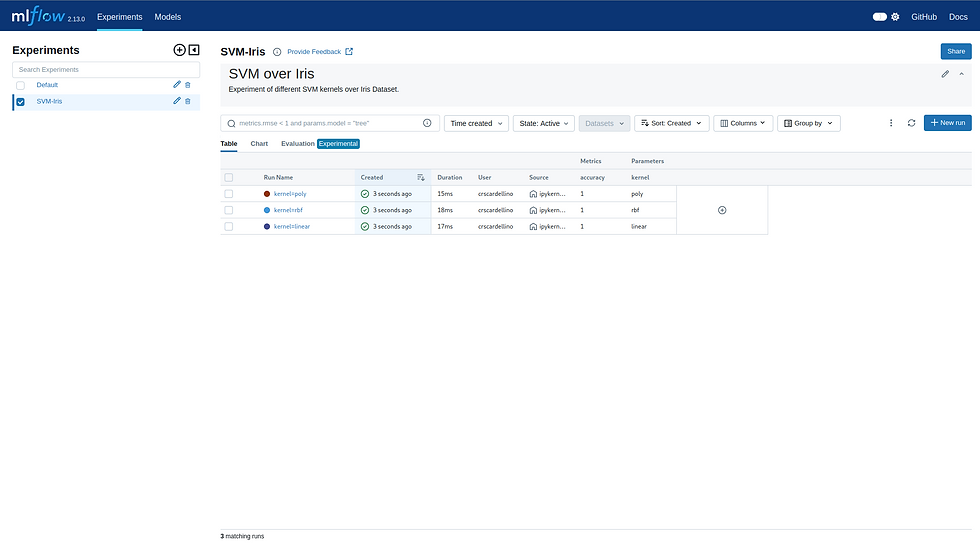
Task: Open the Time created dropdown
Action: point(476,123)
